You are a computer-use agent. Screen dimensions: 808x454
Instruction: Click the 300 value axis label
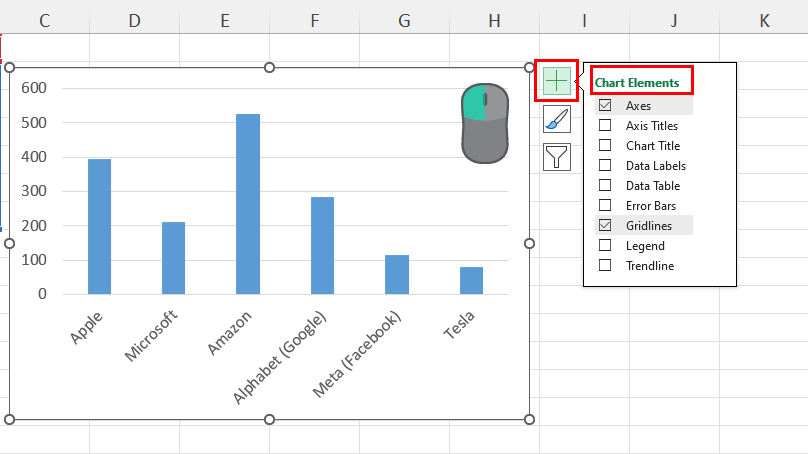(34, 191)
